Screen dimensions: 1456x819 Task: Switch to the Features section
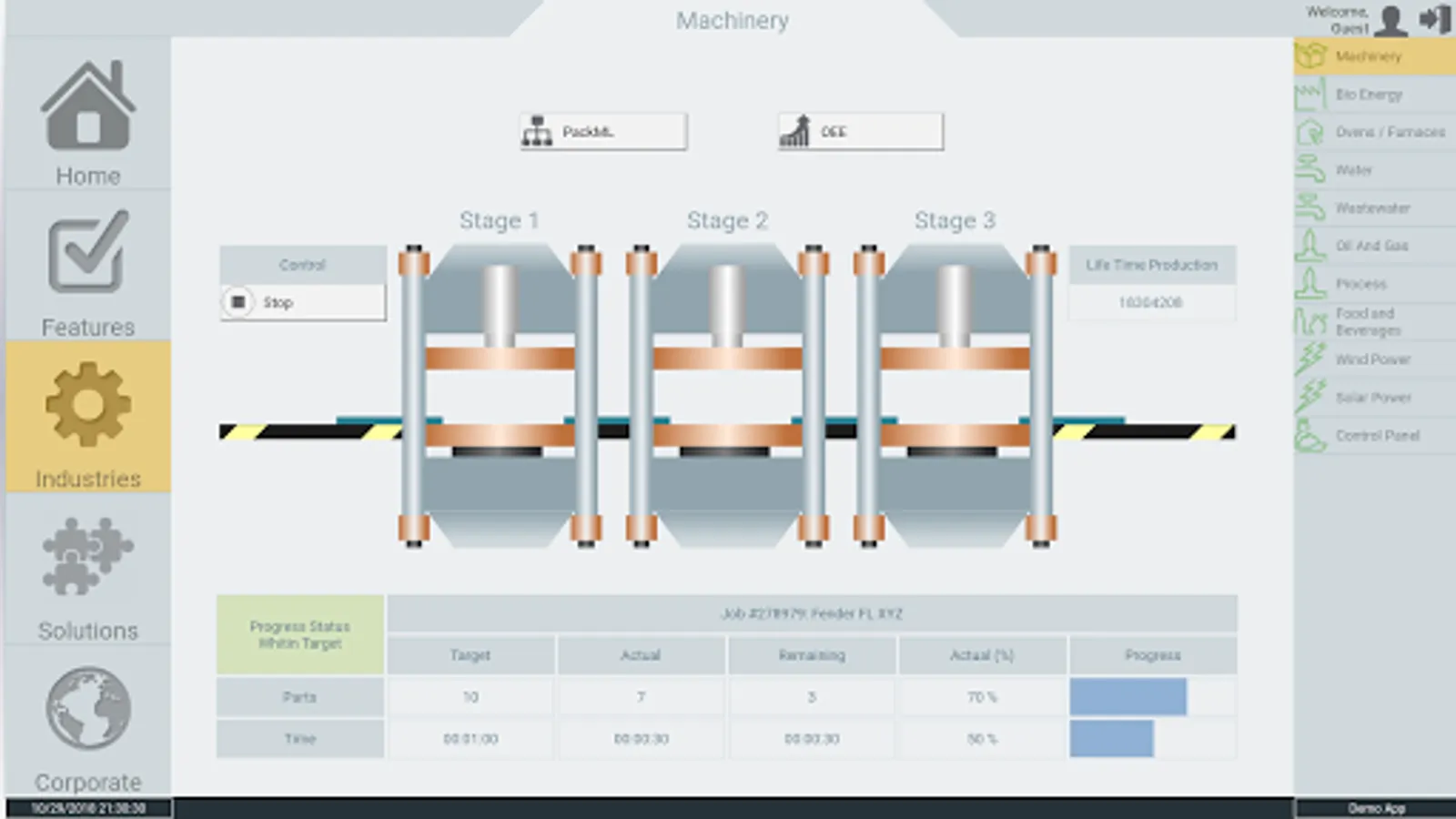coord(87,264)
